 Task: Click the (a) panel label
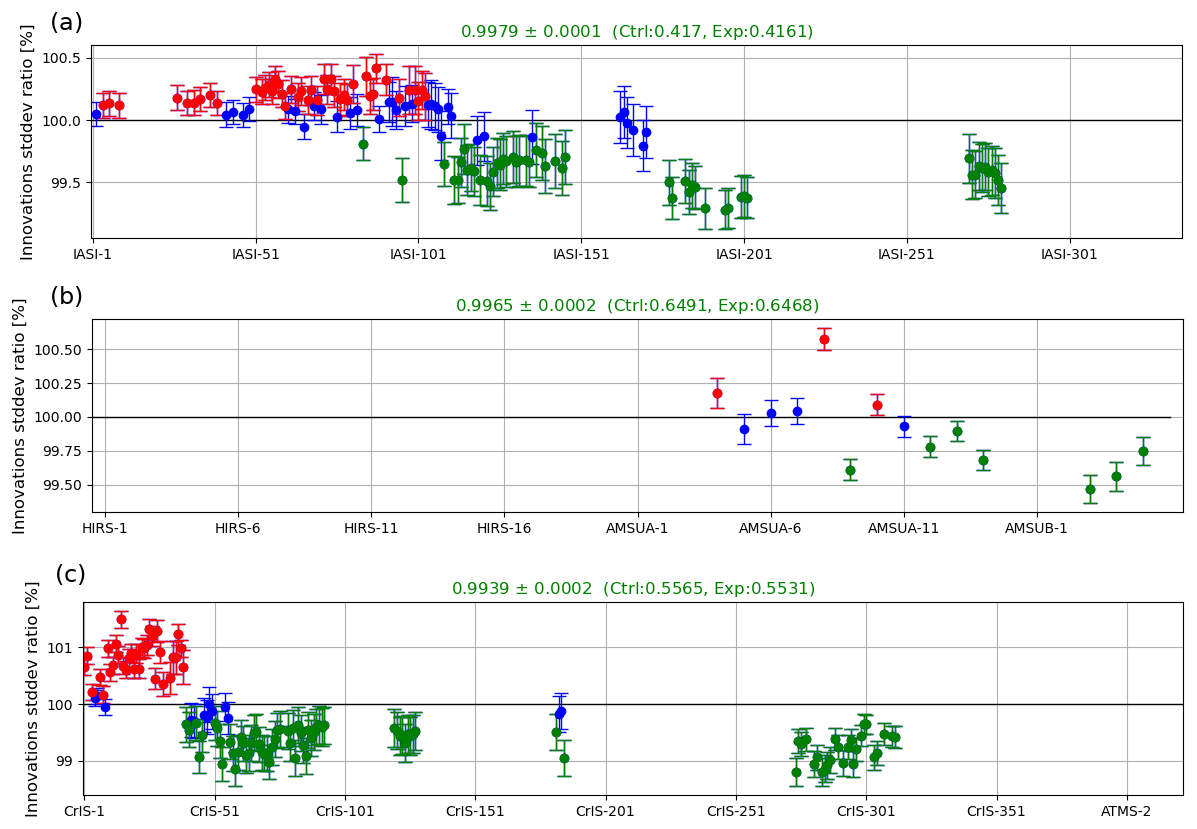[66, 23]
